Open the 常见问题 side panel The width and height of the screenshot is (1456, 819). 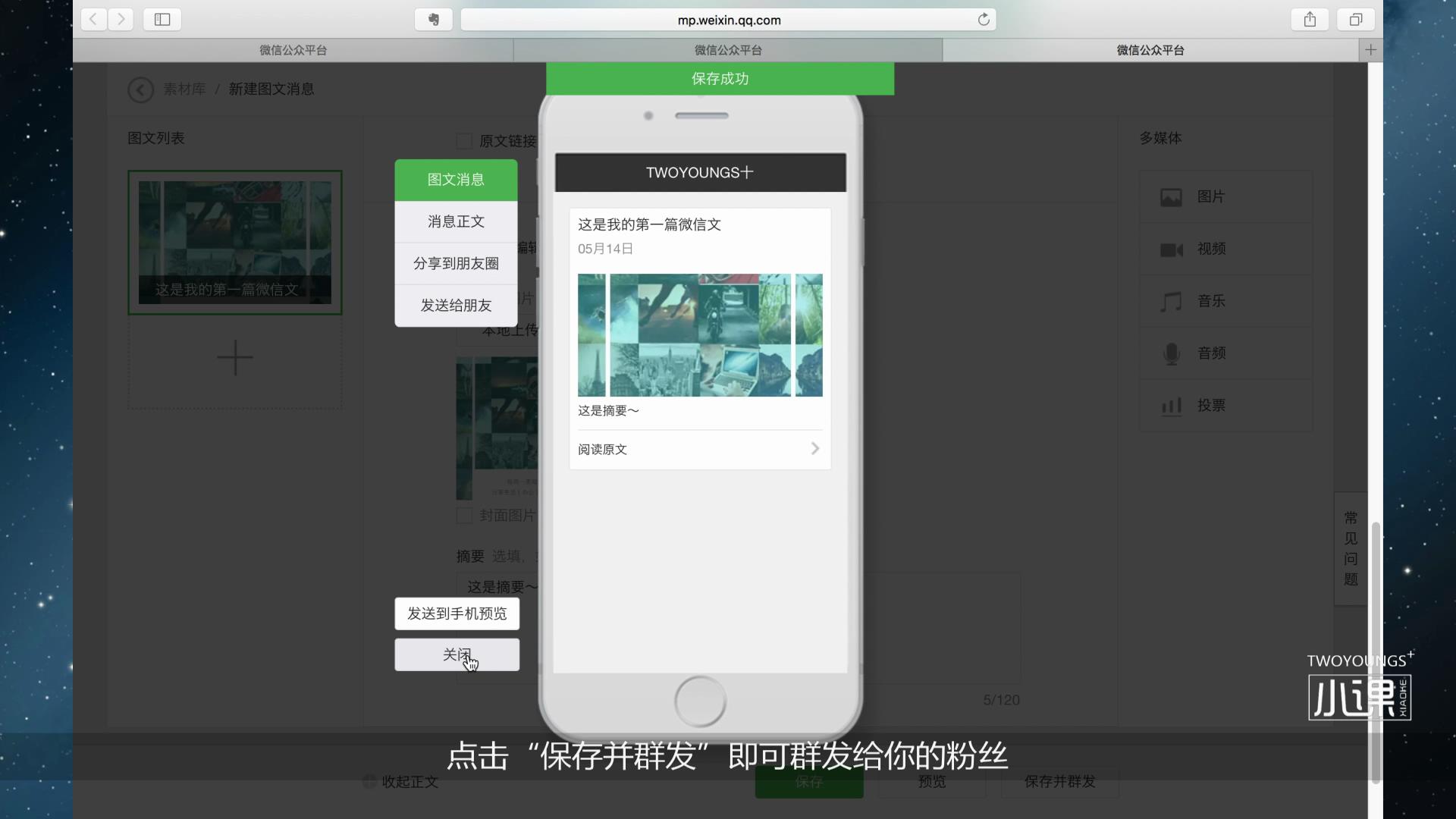1350,548
